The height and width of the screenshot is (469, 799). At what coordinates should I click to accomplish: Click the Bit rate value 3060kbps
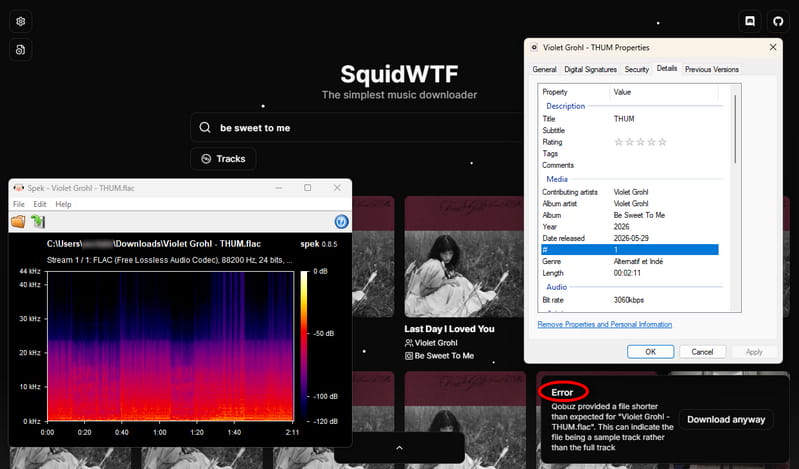pos(628,300)
